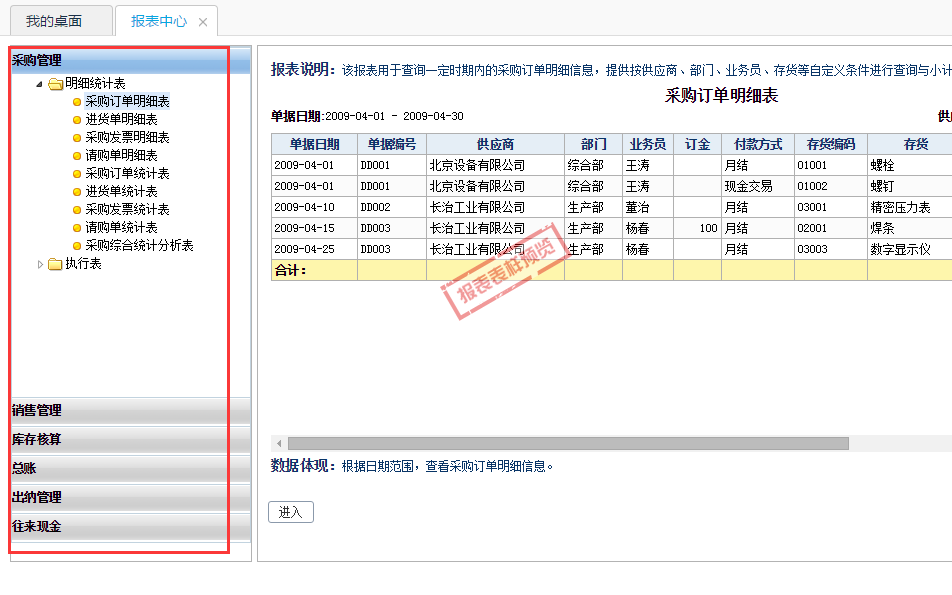952x595 pixels.
Task: Click the bullet icon beside 采购综合统计分析表
Action: (76, 246)
